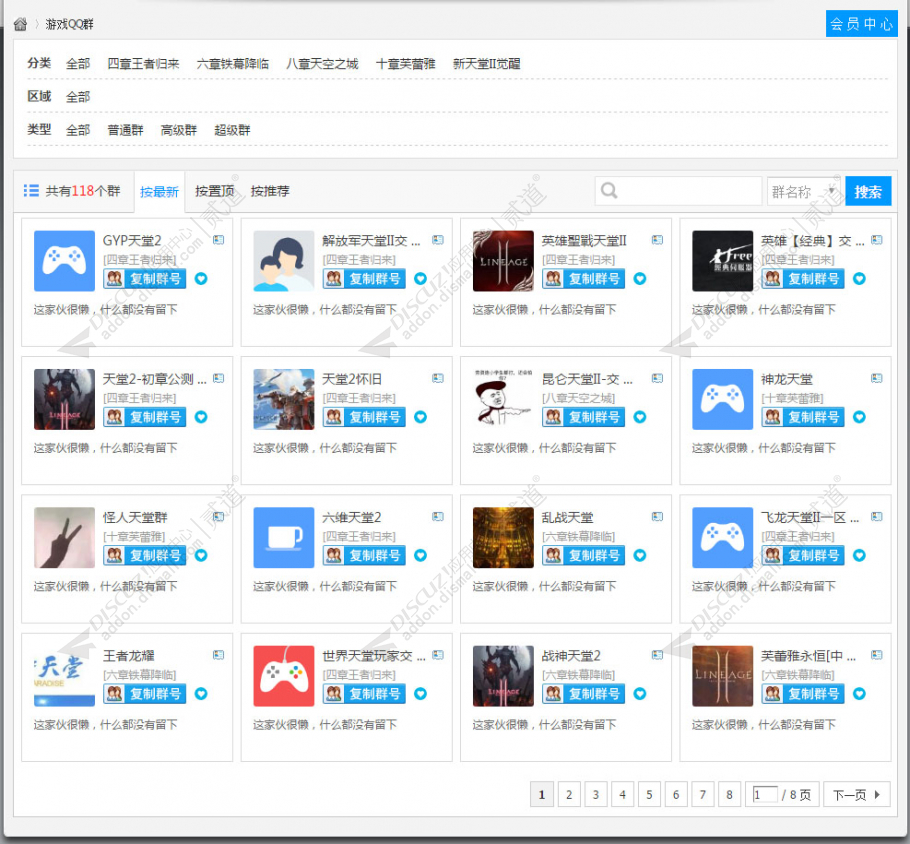Viewport: 910px width, 844px height.
Task: Click the card icon next to 解放军天堂II交
Action: [438, 240]
